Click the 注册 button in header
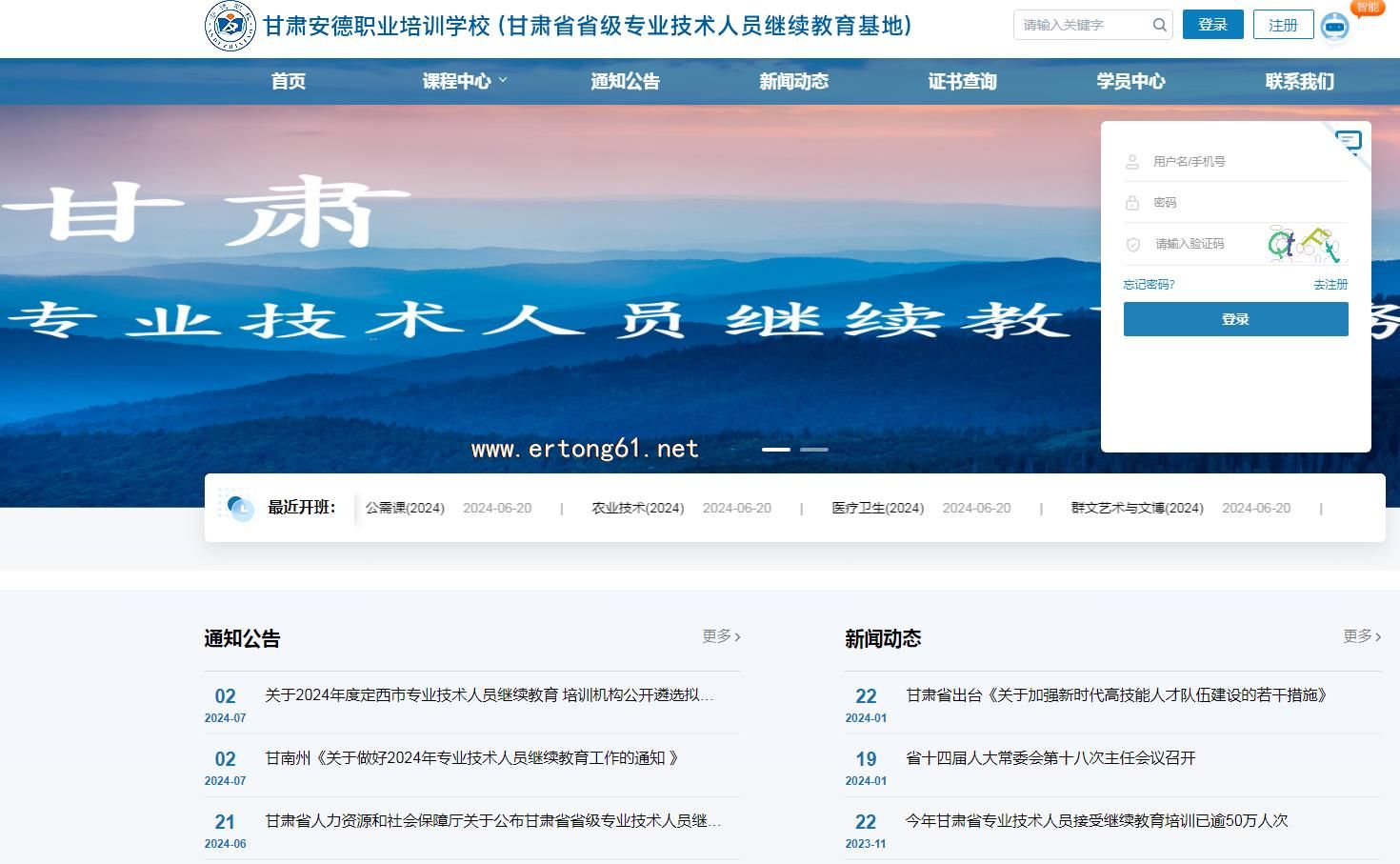The image size is (1400, 864). click(x=1283, y=26)
